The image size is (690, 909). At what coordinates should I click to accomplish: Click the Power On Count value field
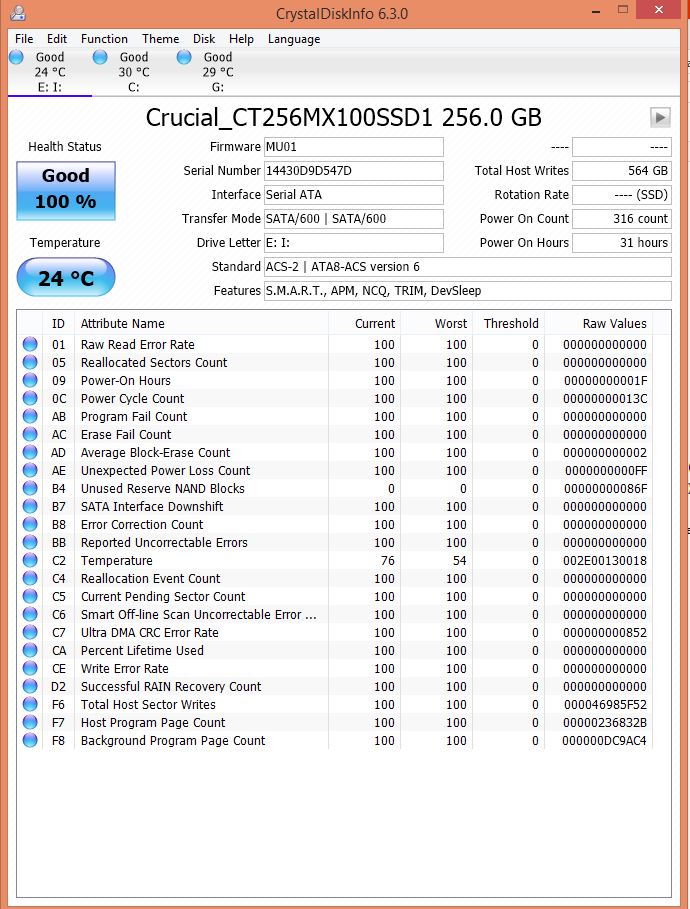point(622,219)
